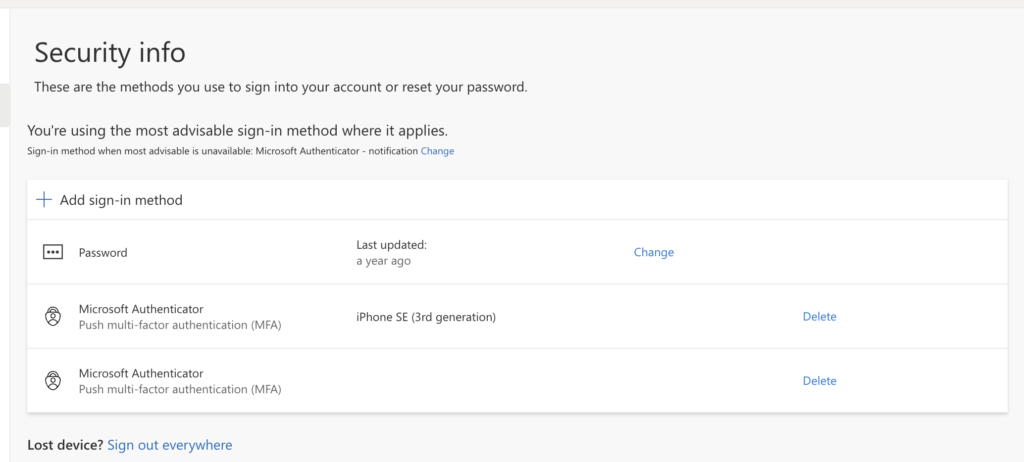Screen dimensions: 1024x462
Task: Click the Lost device? label
Action: coord(65,446)
